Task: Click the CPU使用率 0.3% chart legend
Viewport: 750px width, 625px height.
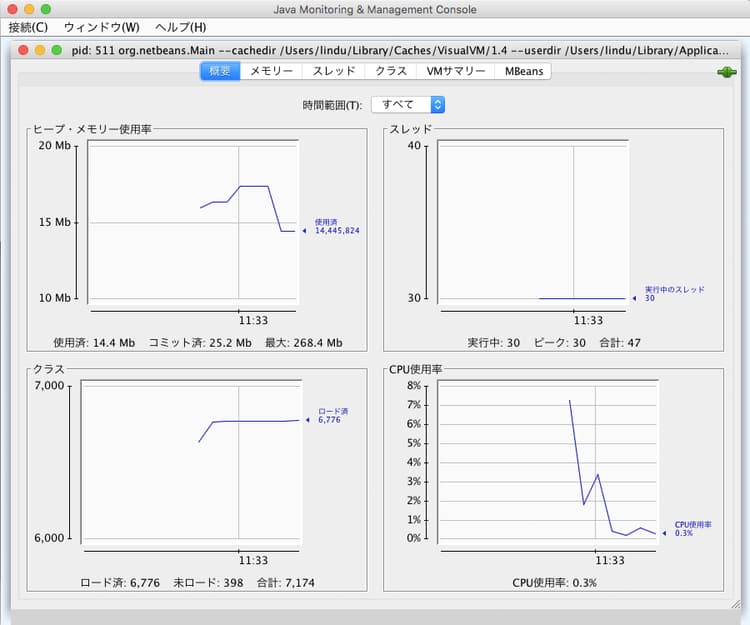Action: (692, 528)
